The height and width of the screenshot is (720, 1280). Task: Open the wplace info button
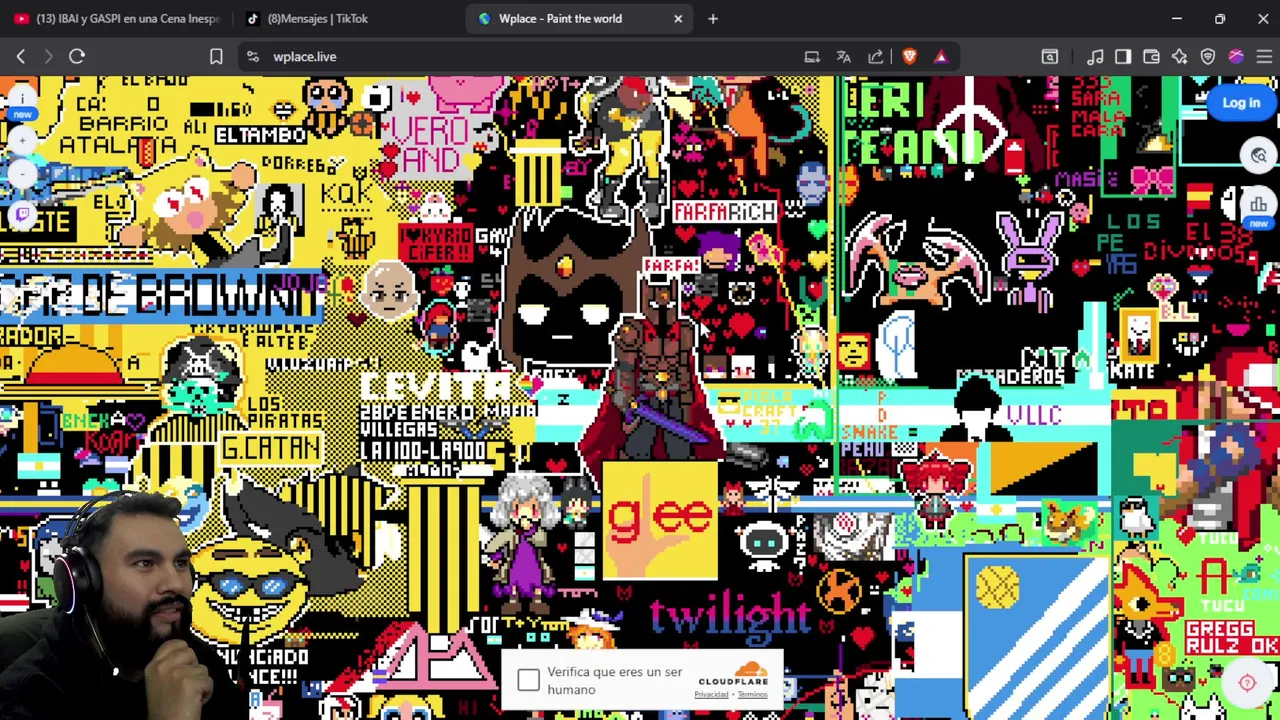[22, 99]
